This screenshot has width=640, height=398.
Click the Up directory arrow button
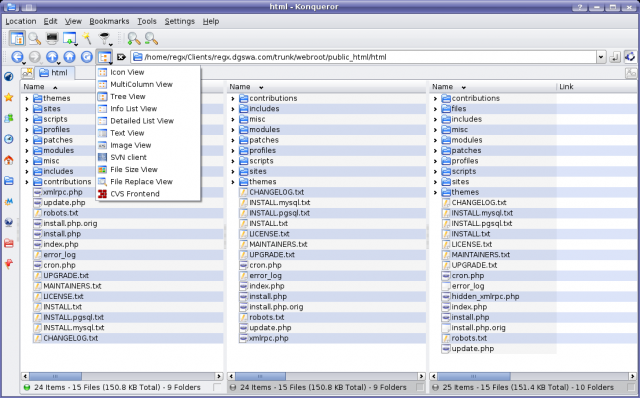tap(52, 57)
